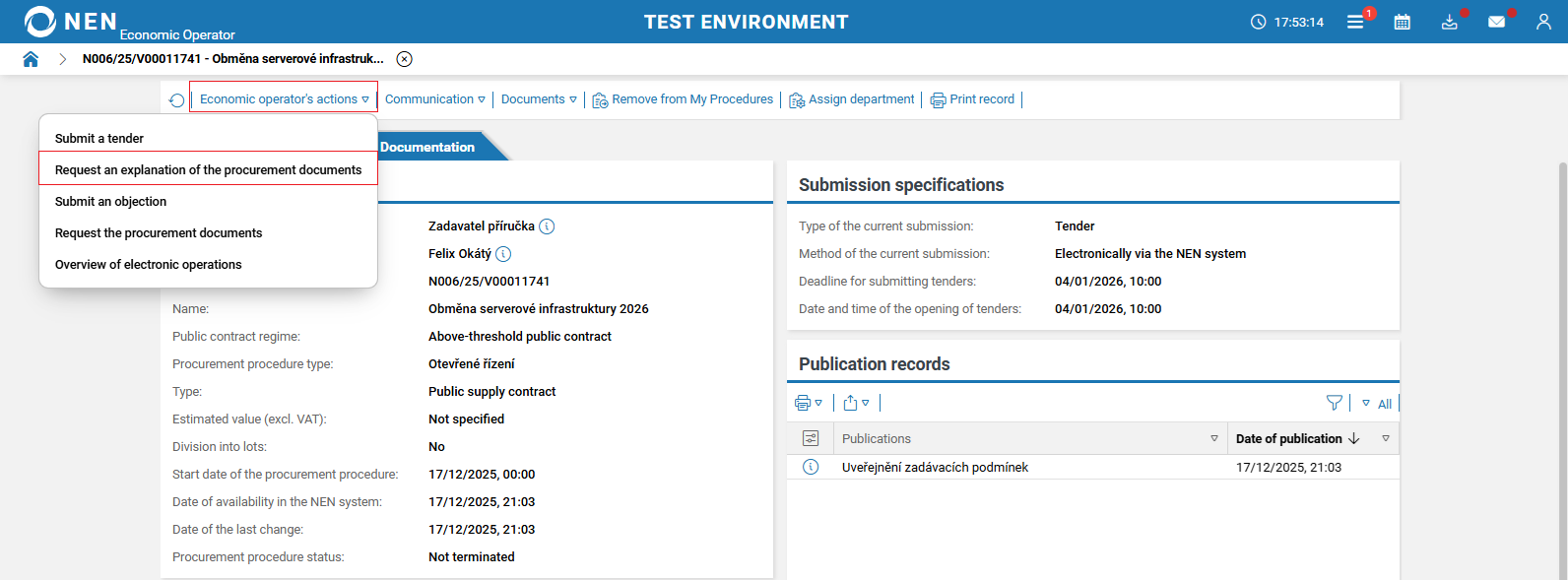This screenshot has width=1568, height=580.
Task: Choose Request an explanation of procurement documents
Action: click(208, 170)
